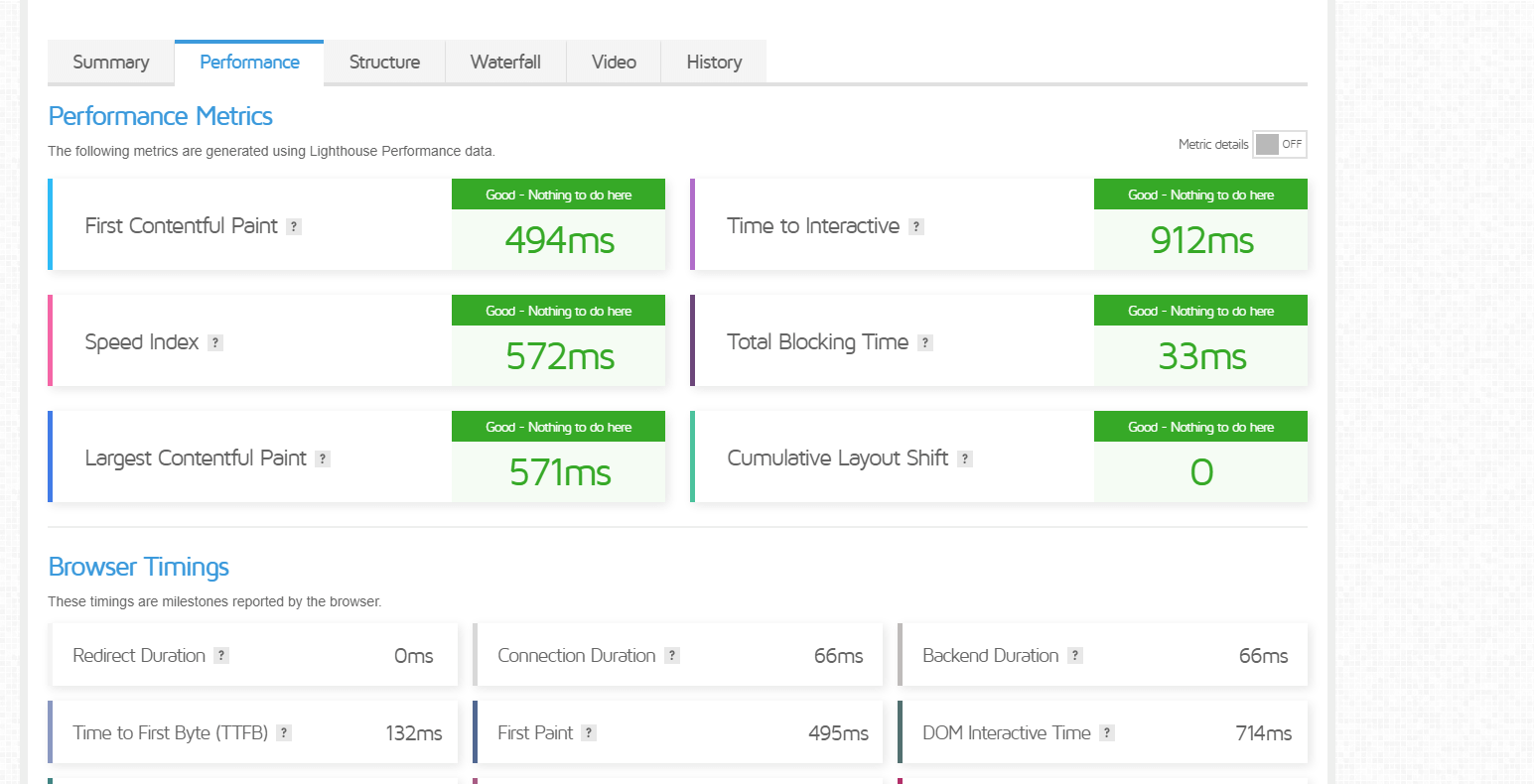Image resolution: width=1534 pixels, height=784 pixels.
Task: Click the 33ms Total Blocking Time value
Action: pos(1202,356)
